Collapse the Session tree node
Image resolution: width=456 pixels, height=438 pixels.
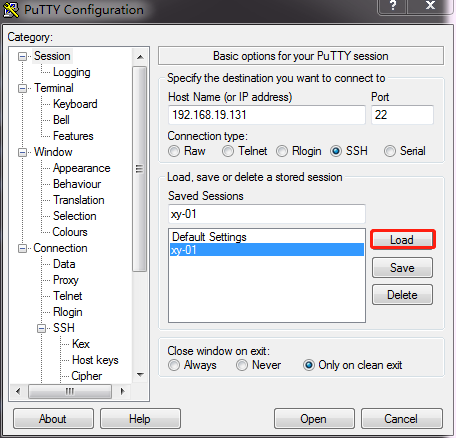22,56
